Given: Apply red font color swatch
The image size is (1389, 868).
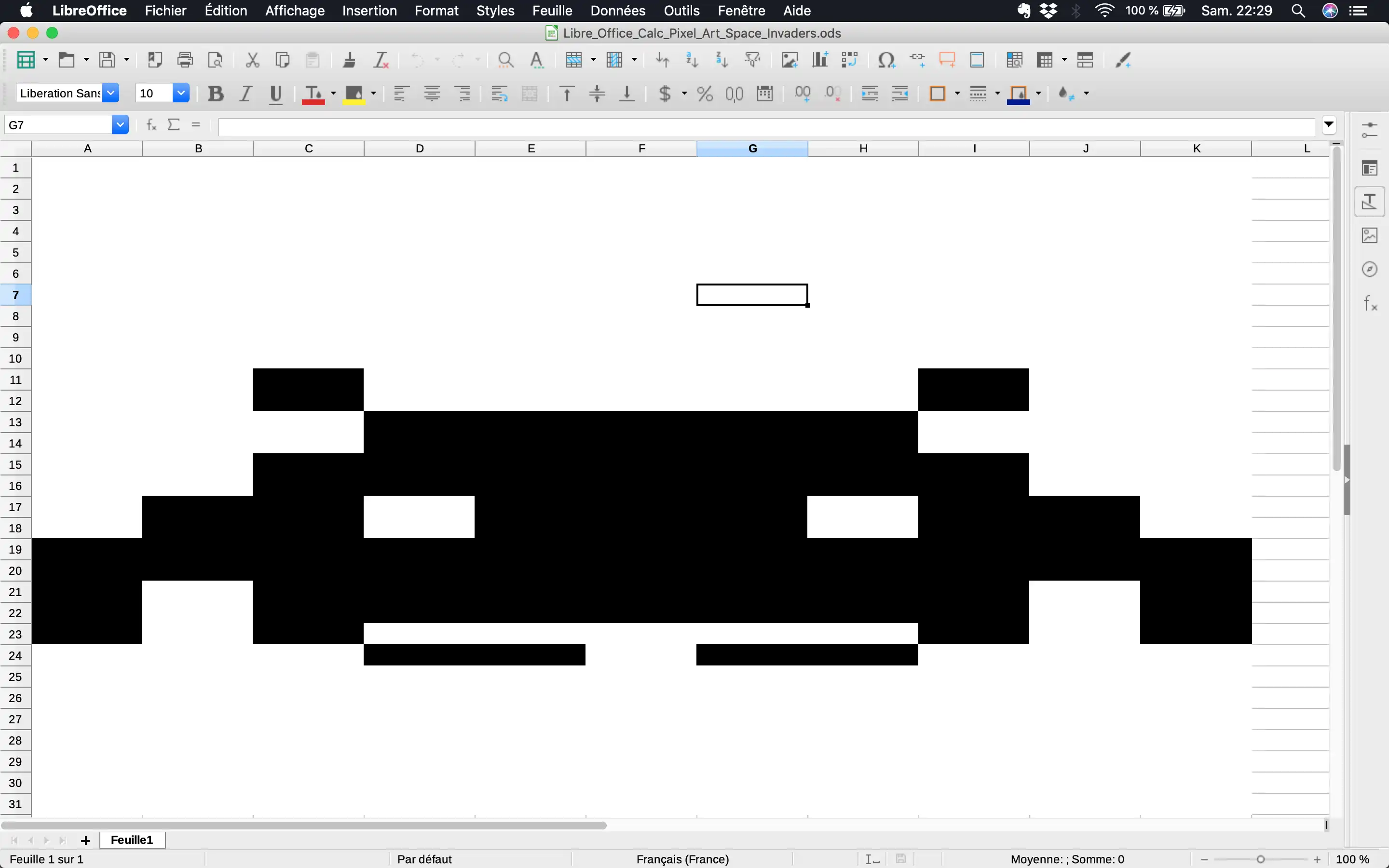Looking at the screenshot, I should tap(313, 94).
